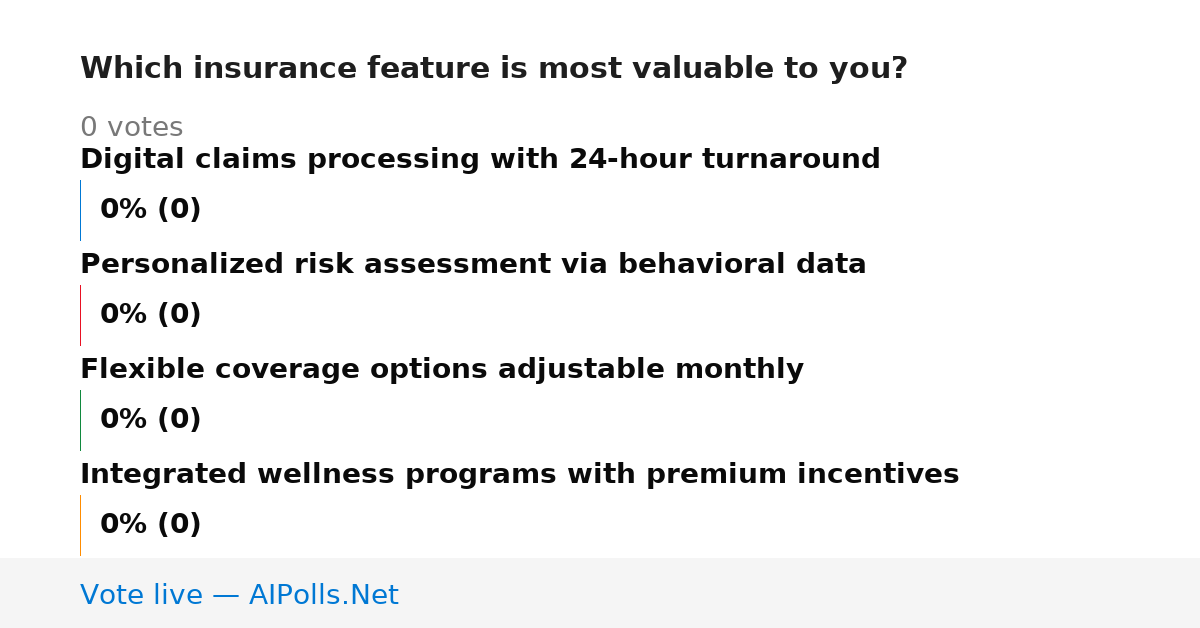1200x628 pixels.
Task: Click the orange bar for wellness programs
Action: [x=80, y=525]
